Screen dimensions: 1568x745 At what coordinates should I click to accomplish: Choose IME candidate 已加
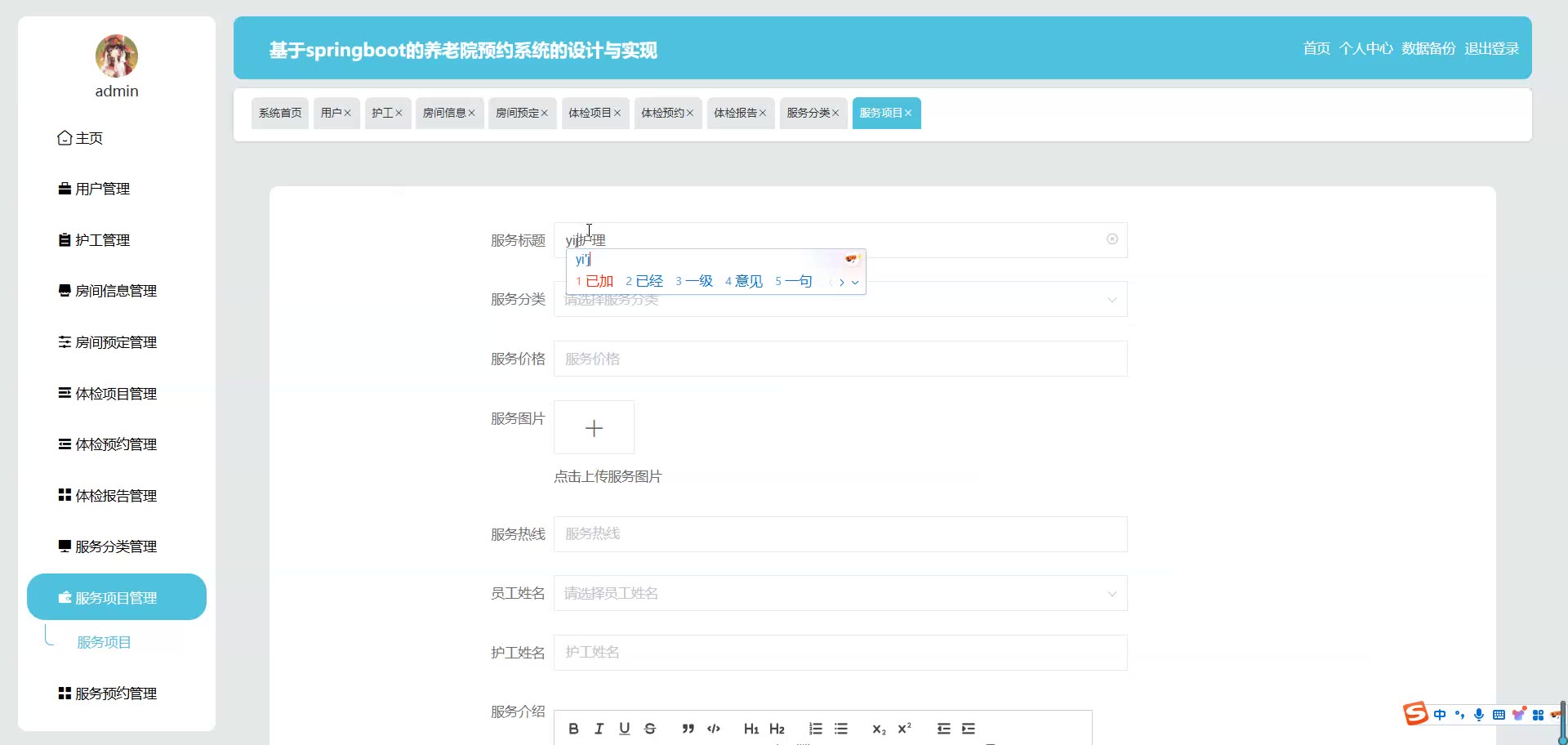tap(595, 281)
